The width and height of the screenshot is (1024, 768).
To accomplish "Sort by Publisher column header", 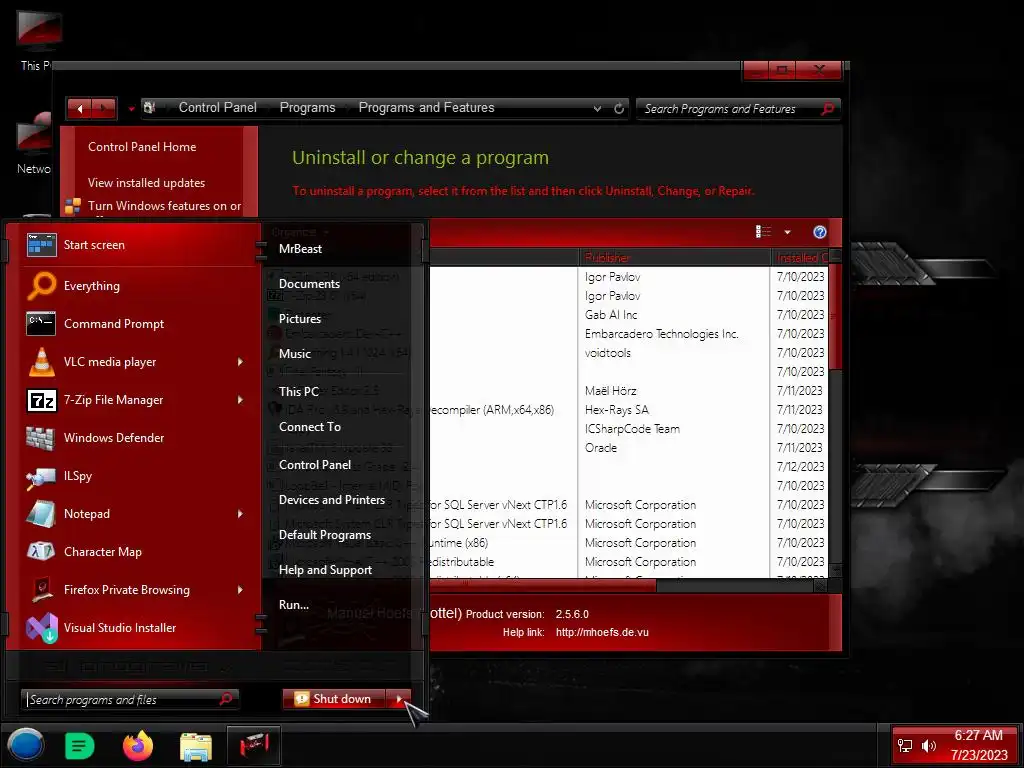I will (x=675, y=258).
